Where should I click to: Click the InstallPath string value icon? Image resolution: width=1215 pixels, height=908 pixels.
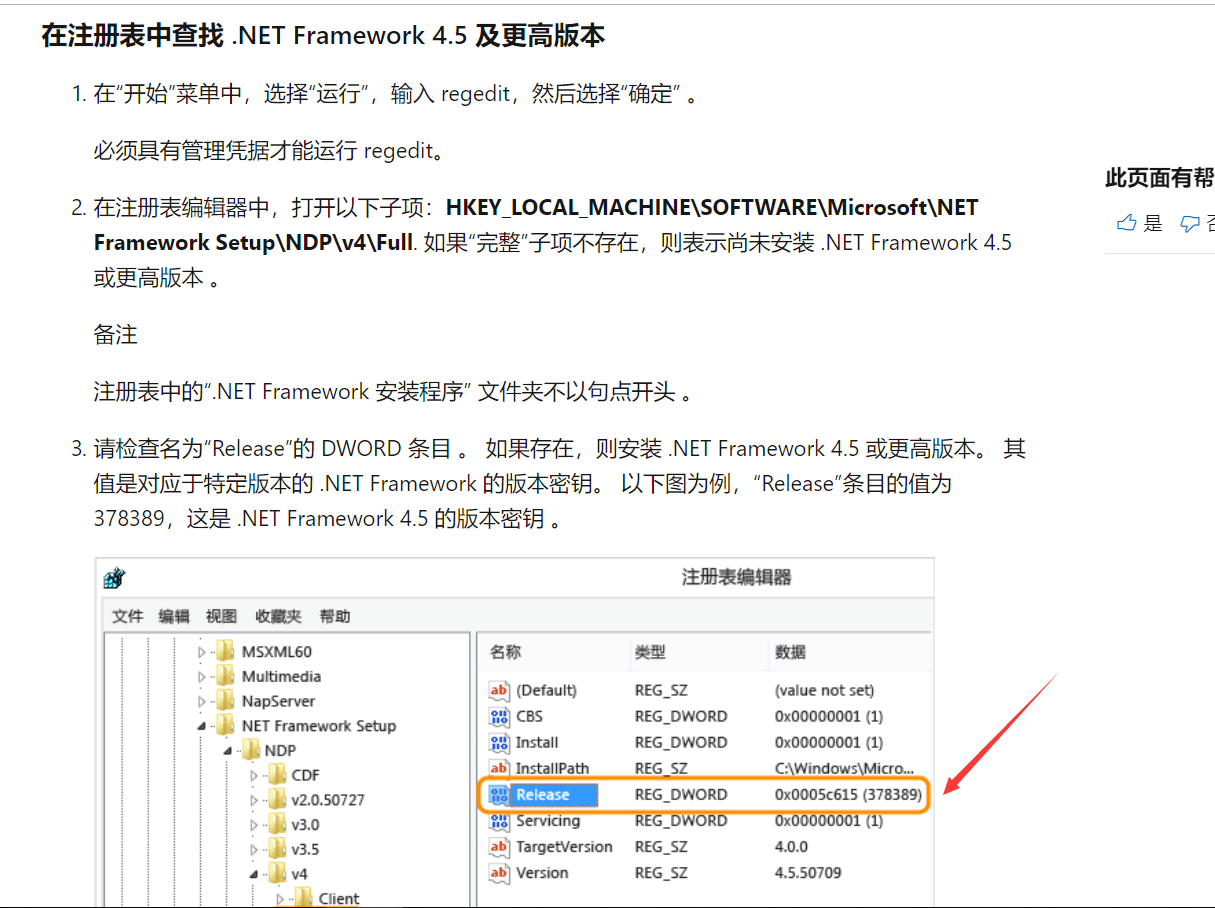(x=499, y=769)
